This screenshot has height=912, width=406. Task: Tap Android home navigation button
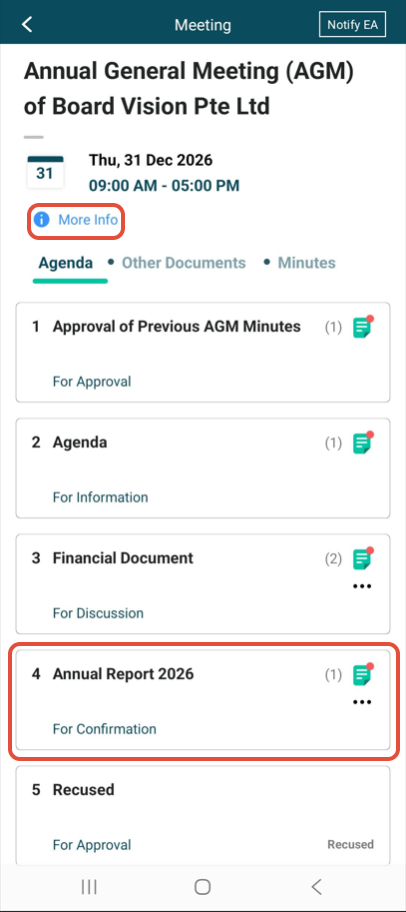coord(202,887)
